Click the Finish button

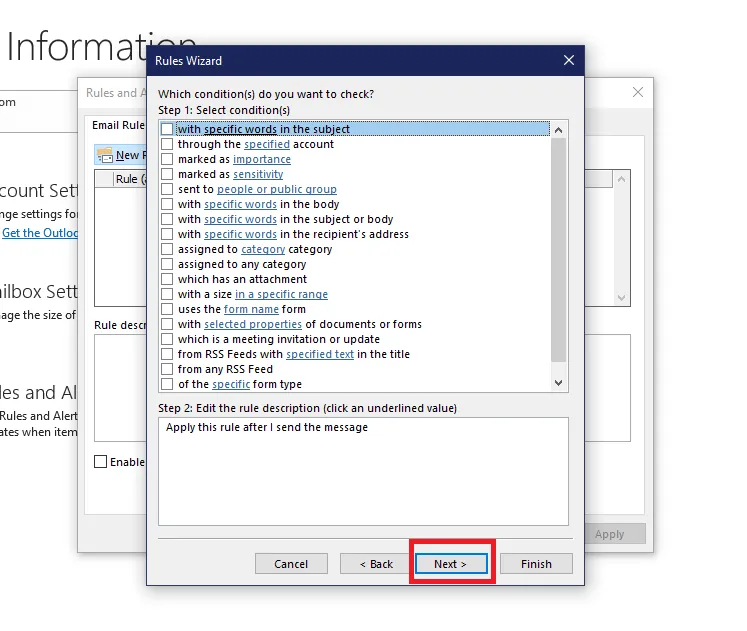pos(536,564)
